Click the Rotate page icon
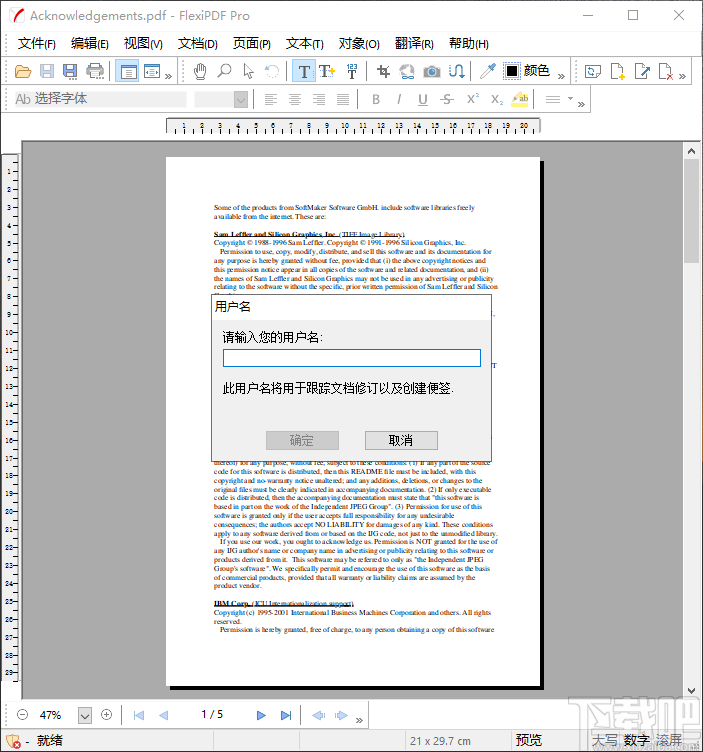The width and height of the screenshot is (703, 752). point(593,71)
